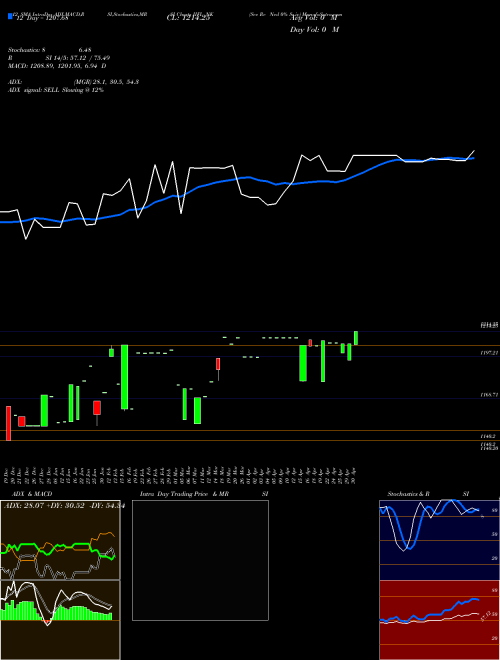Click the blue 12-day SMA legend square
500x660 pixels.
click(10, 16)
